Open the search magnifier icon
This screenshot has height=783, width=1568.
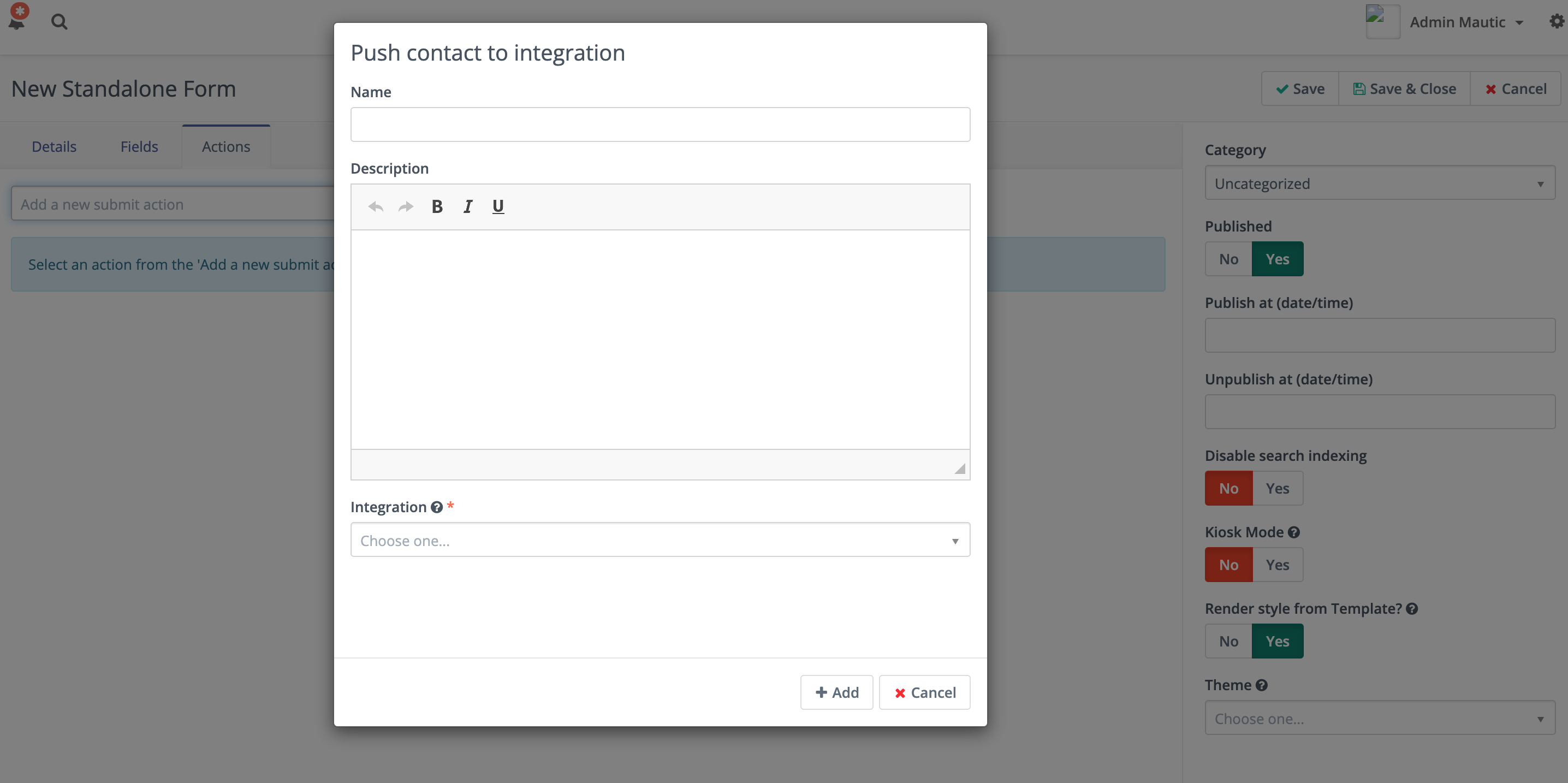click(59, 21)
